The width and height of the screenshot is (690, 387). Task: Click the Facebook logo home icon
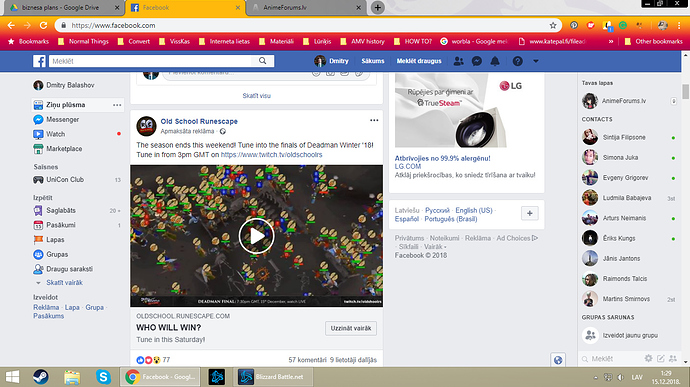tap(39, 61)
